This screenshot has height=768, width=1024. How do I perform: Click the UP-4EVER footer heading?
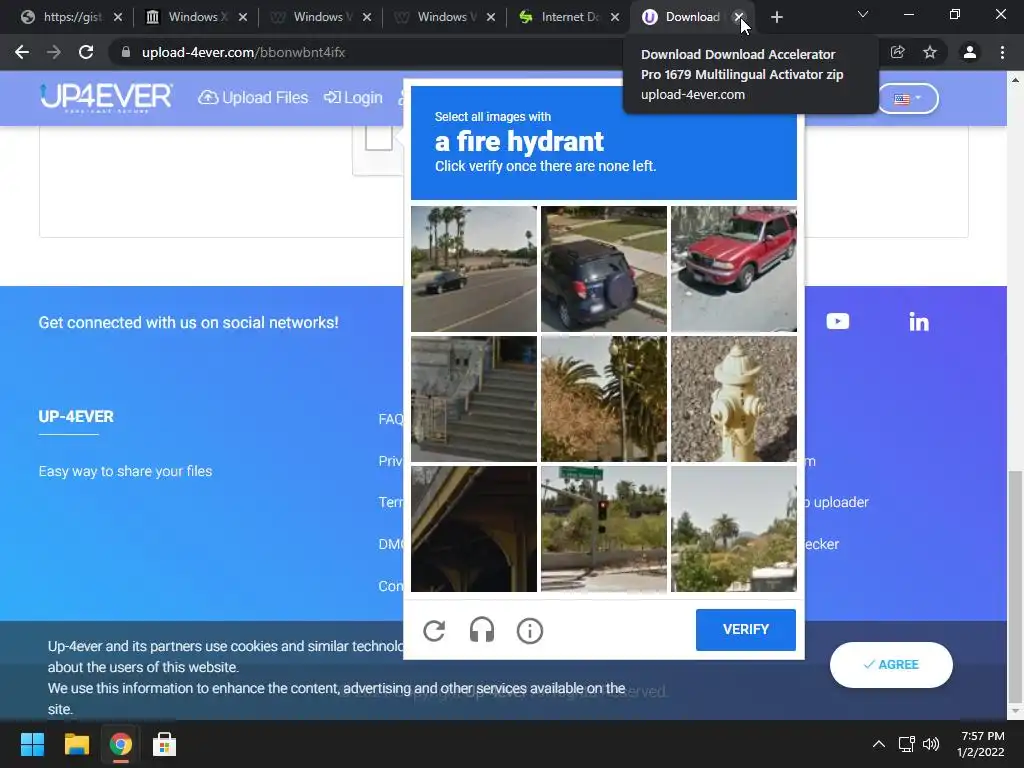pyautogui.click(x=76, y=417)
